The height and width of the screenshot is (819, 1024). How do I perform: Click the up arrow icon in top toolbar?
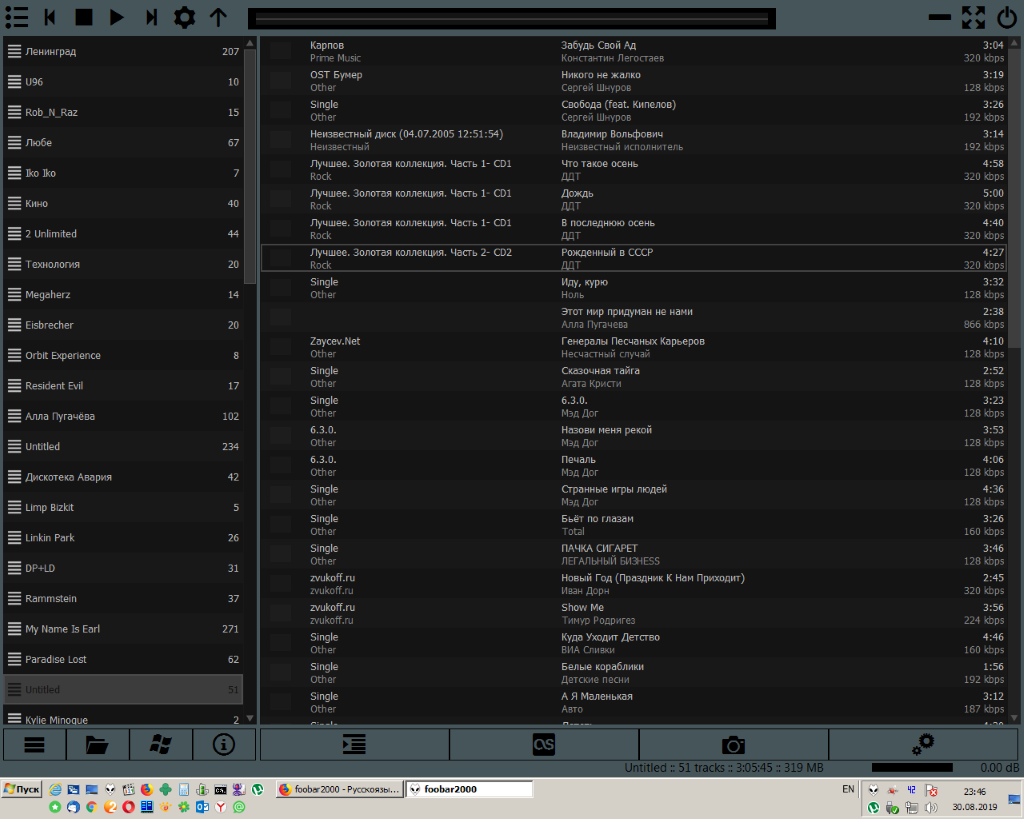click(218, 17)
